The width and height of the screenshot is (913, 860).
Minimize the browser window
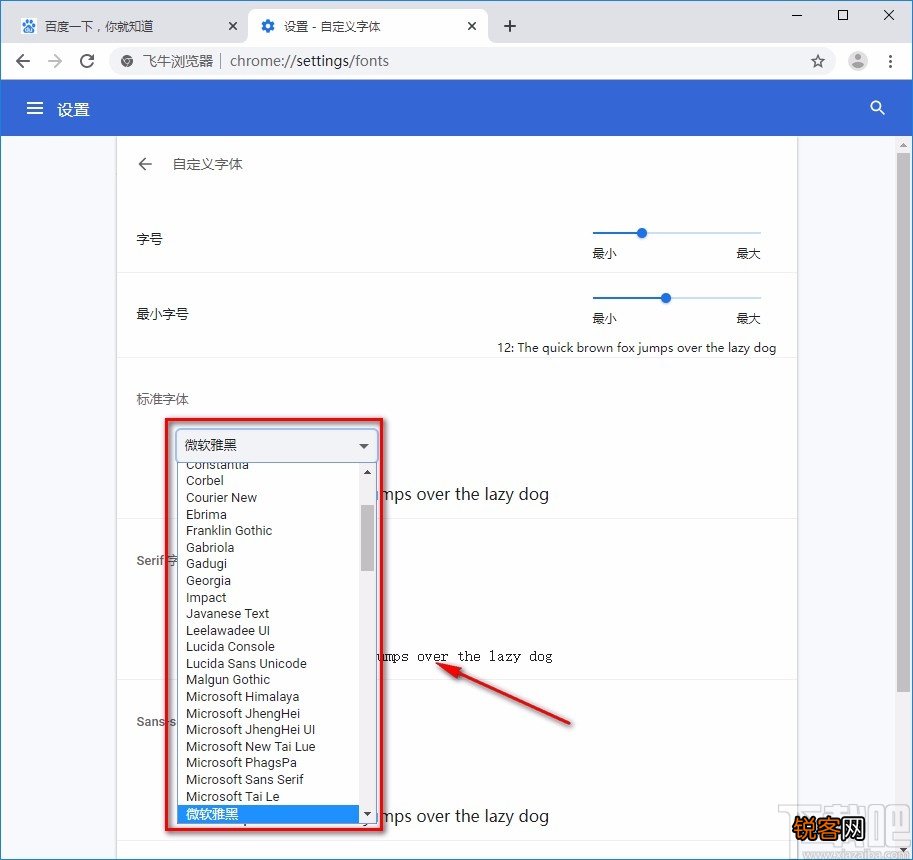tap(797, 15)
